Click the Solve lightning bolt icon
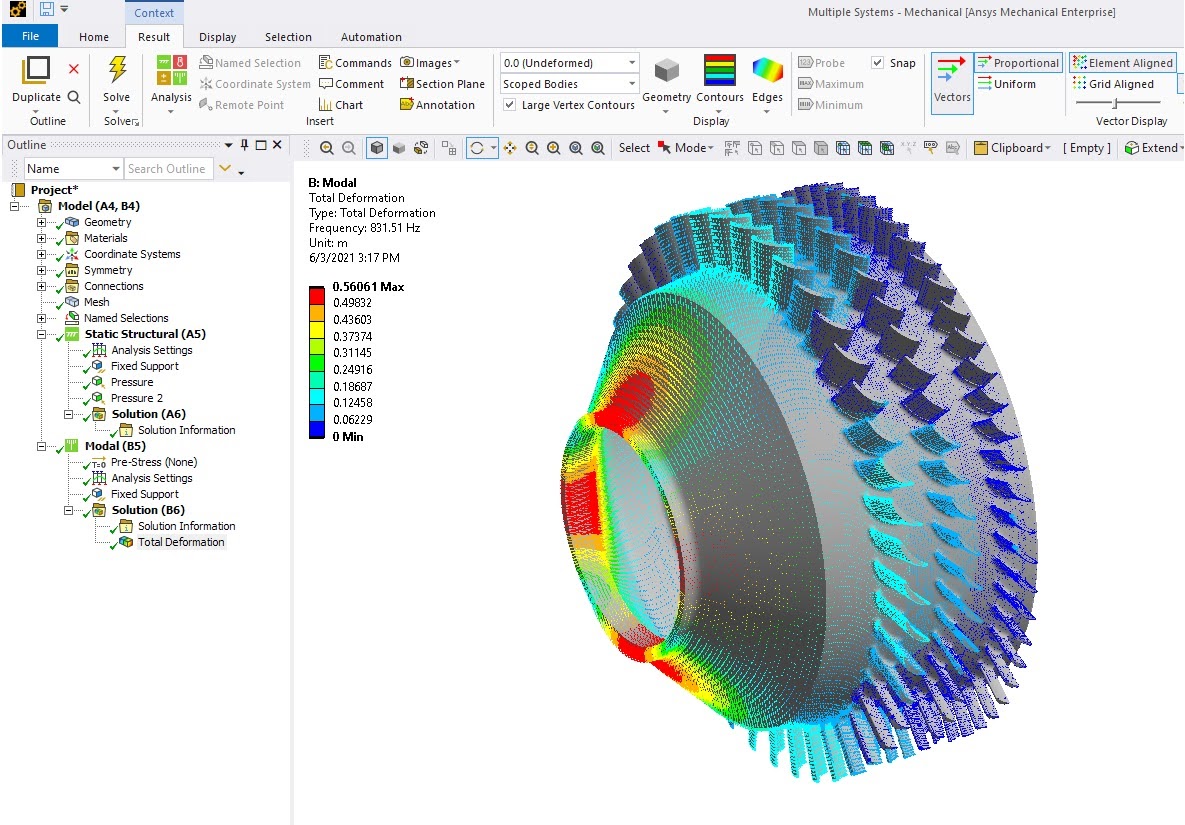The width and height of the screenshot is (1185, 825). pos(117,70)
